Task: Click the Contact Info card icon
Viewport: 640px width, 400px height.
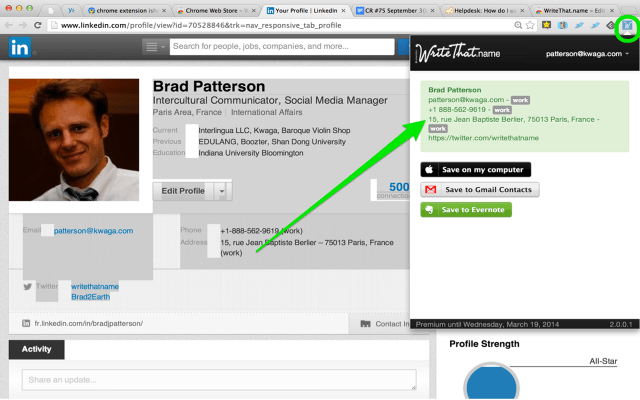Action: click(x=365, y=324)
